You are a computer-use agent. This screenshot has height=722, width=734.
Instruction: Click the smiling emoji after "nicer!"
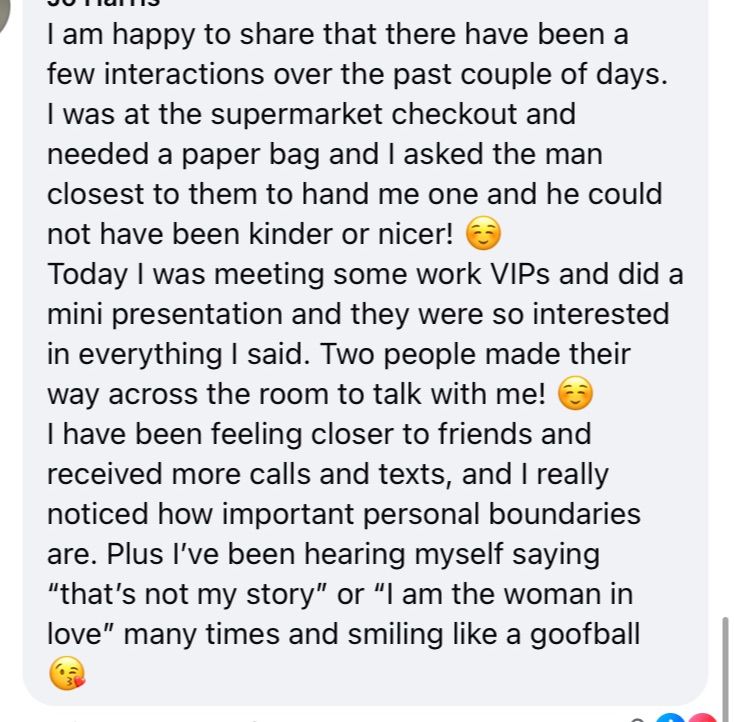[483, 233]
